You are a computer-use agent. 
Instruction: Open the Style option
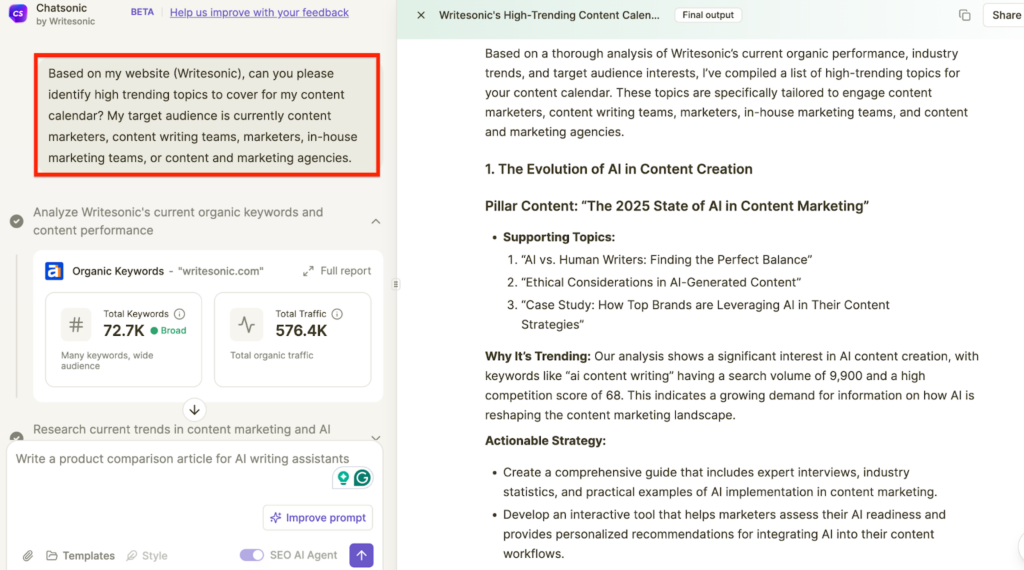[x=147, y=556]
